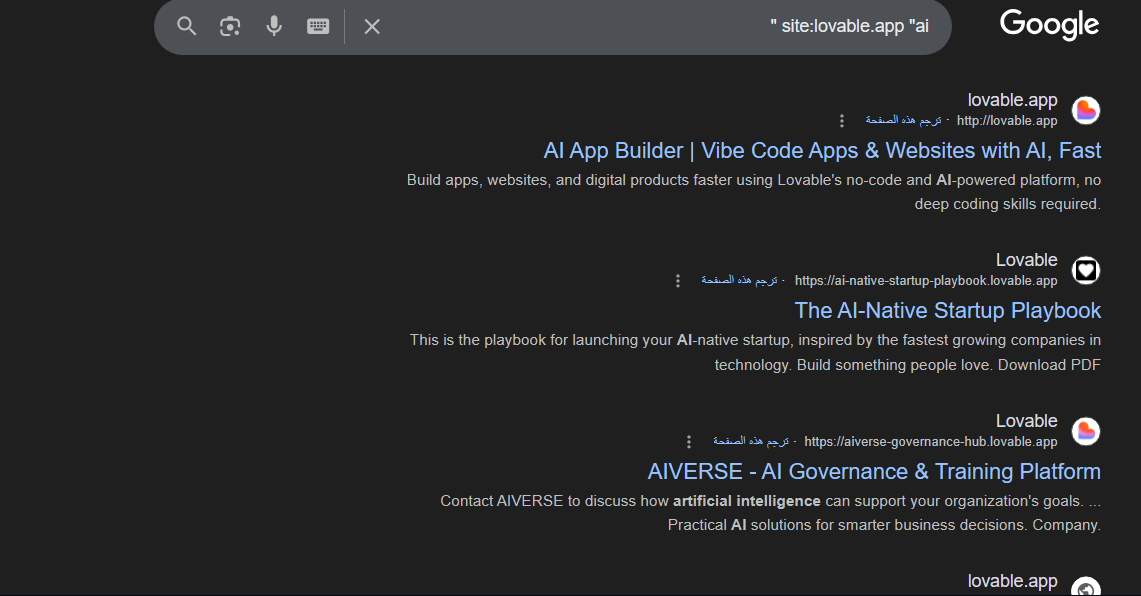Click the Lovable heart favicon of first result

click(1086, 111)
